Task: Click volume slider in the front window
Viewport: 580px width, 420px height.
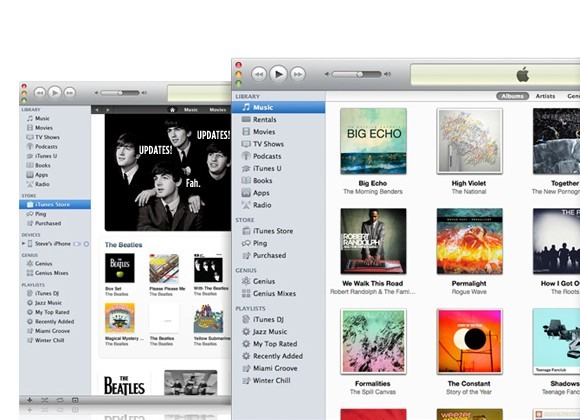Action: (x=357, y=74)
